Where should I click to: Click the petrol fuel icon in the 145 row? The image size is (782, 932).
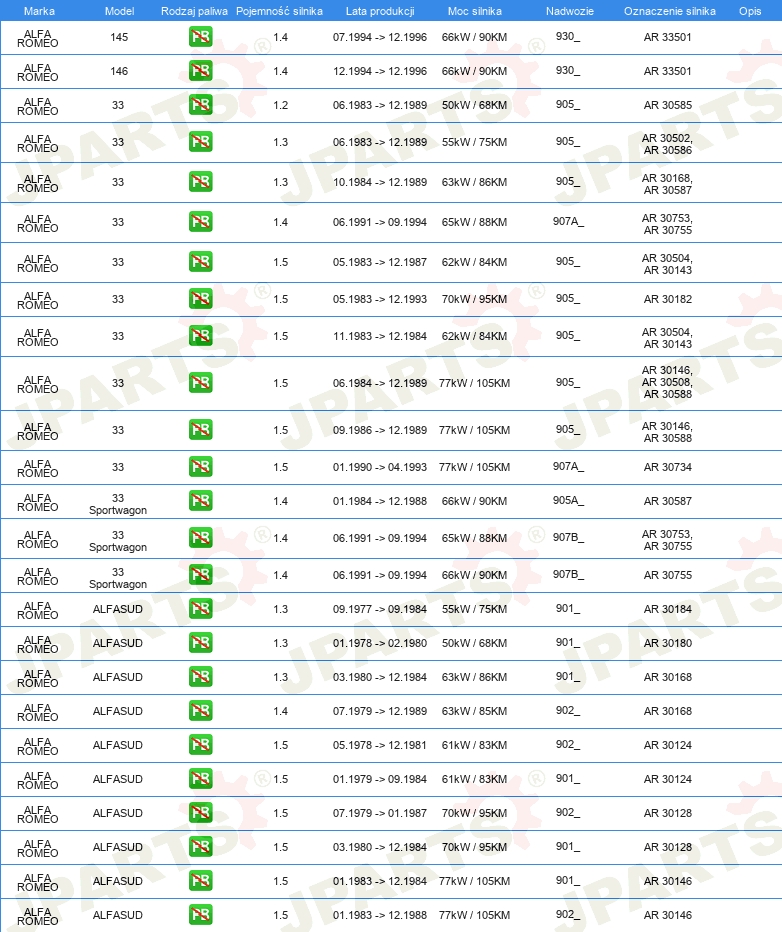pyautogui.click(x=201, y=37)
